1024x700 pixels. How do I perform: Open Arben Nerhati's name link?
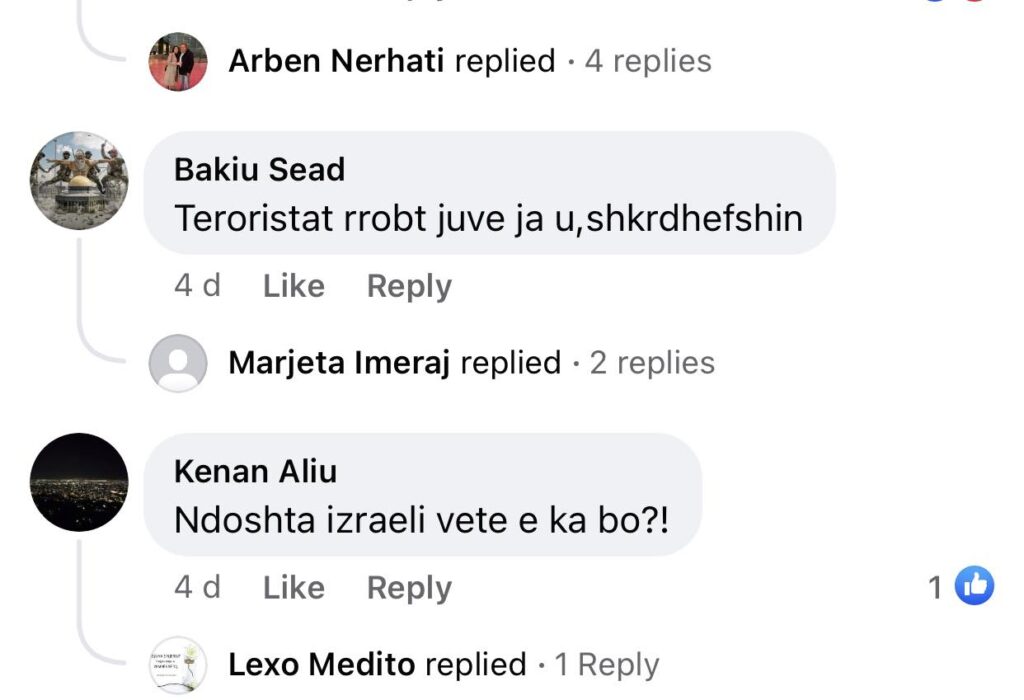pos(337,61)
